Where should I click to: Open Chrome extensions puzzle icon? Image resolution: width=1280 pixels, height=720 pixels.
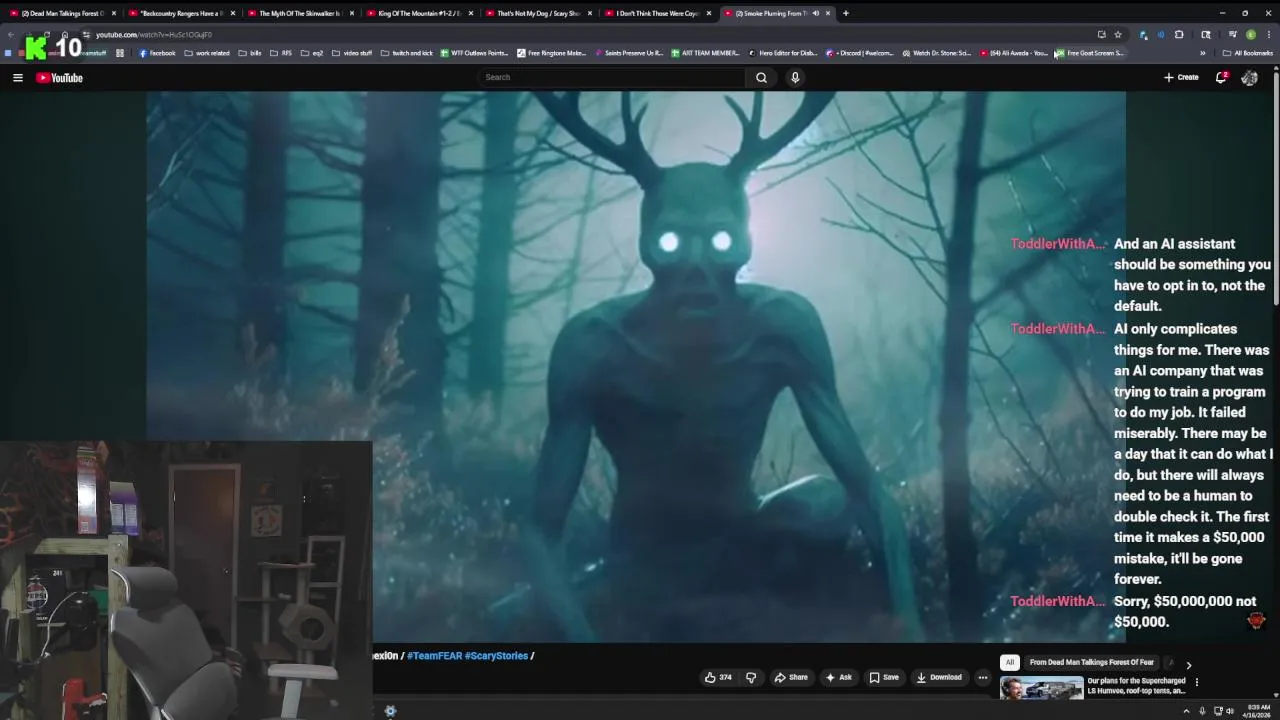coord(1179,34)
